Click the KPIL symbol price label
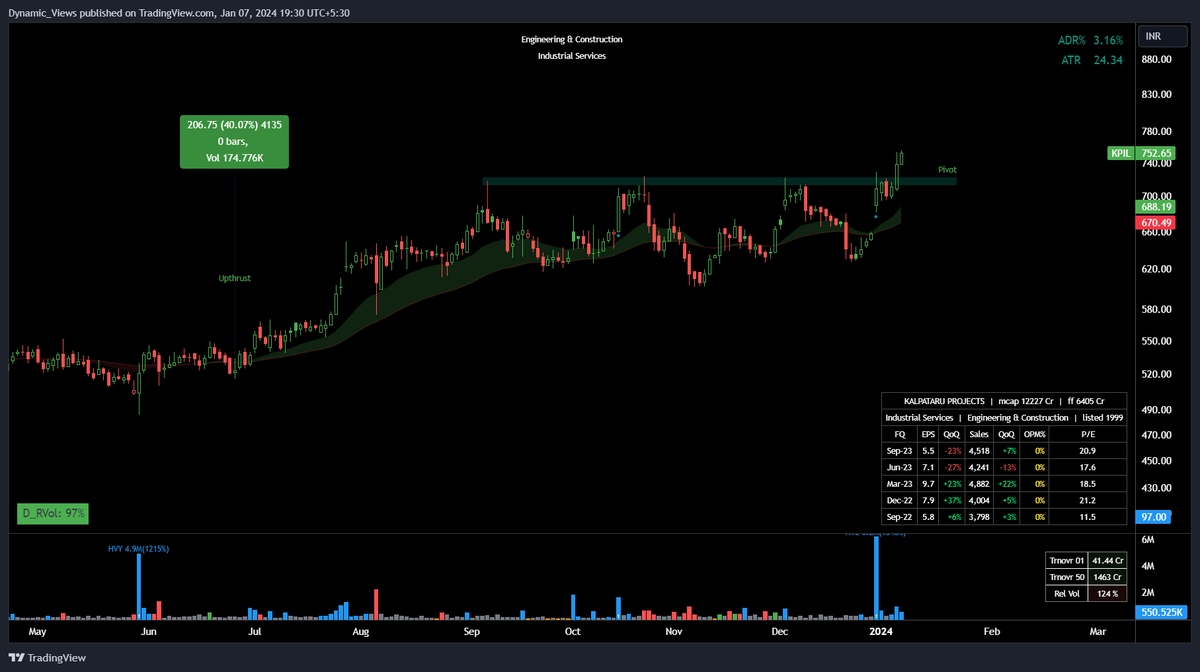The height and width of the screenshot is (672, 1200). click(x=1120, y=153)
